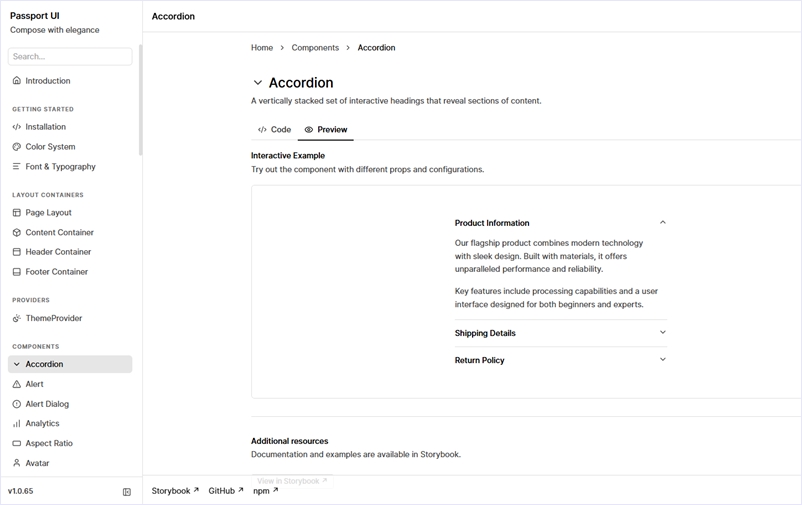Click the Installation code icon

[x=16, y=127]
